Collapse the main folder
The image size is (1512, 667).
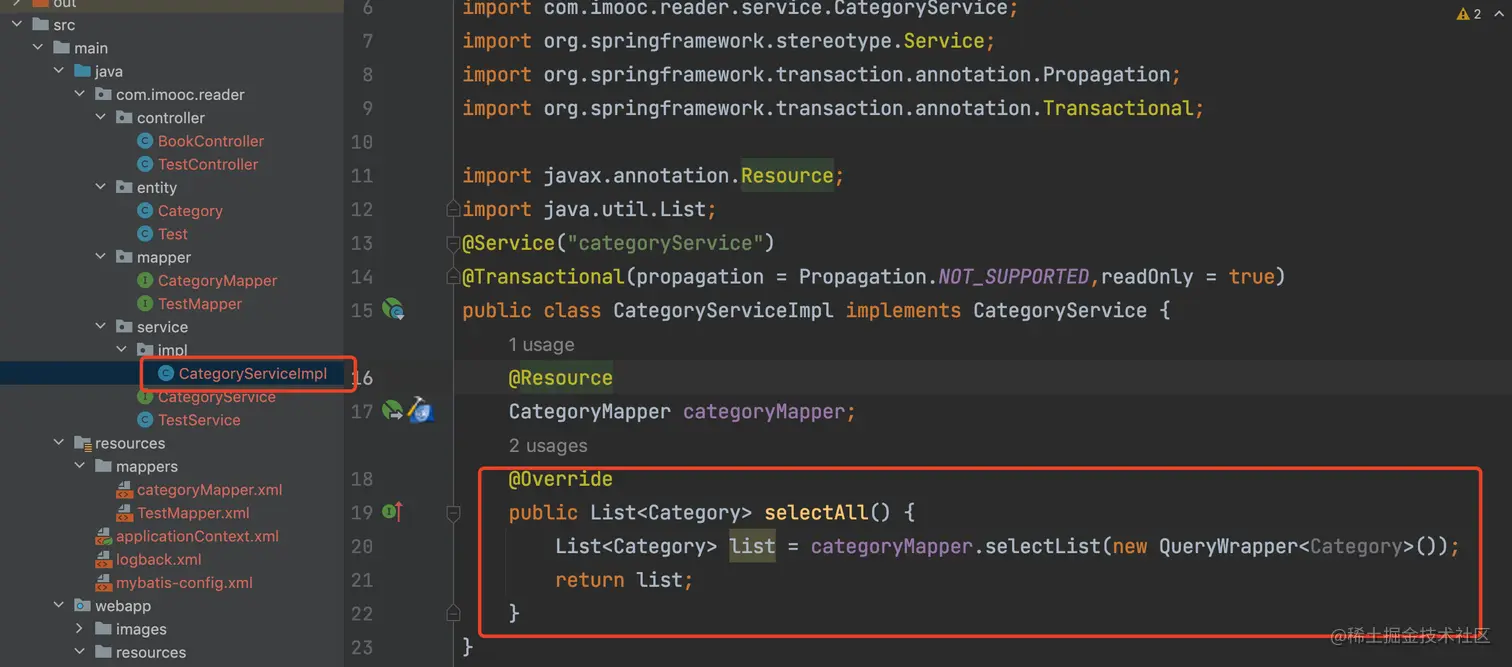[x=38, y=48]
